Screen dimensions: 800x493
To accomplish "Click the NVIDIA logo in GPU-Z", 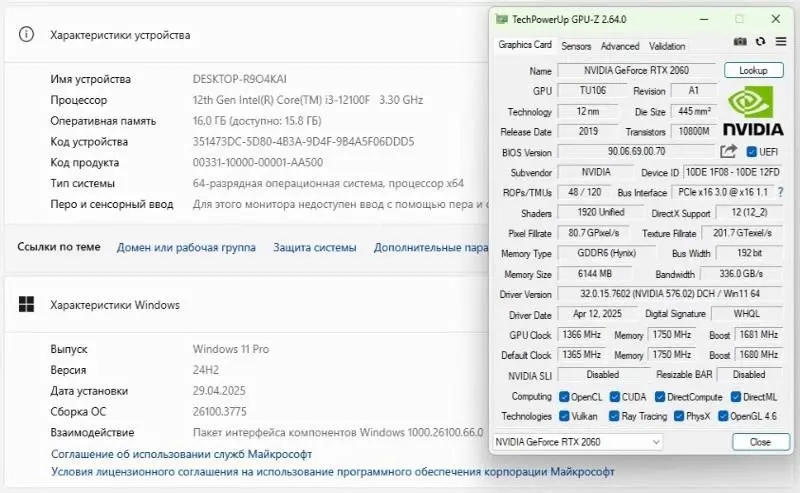I will 753,110.
